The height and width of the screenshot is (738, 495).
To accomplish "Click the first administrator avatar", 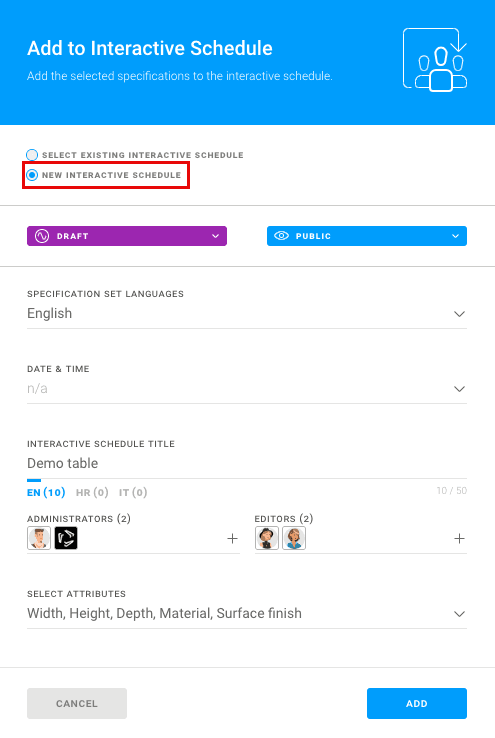I will click(x=39, y=538).
